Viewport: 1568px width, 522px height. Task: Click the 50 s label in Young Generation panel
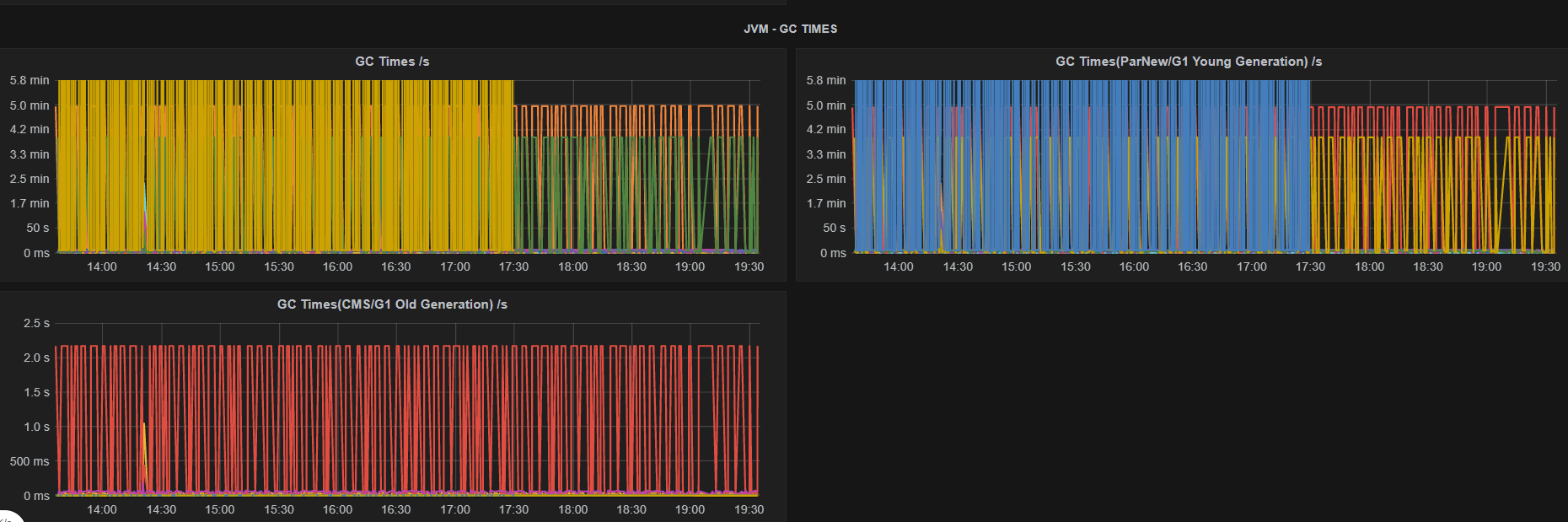point(834,228)
